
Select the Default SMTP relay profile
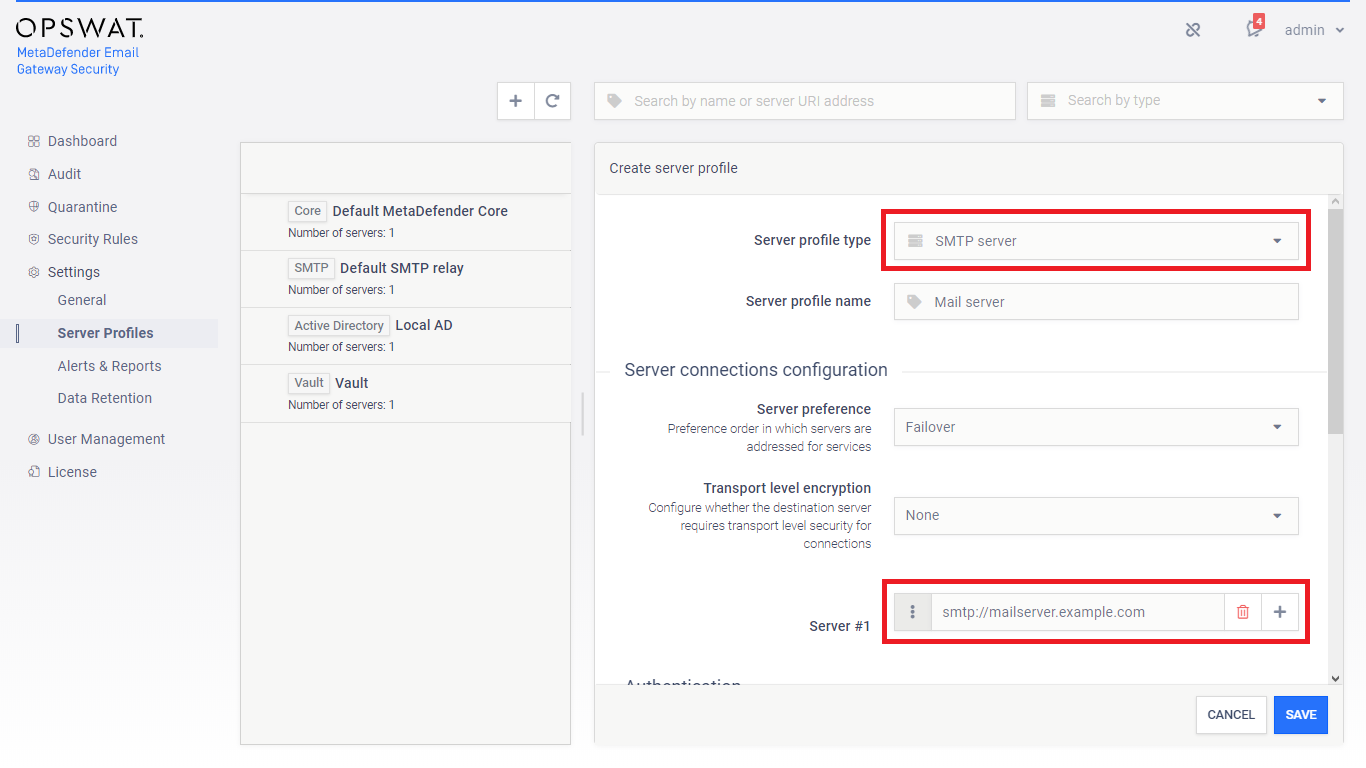pyautogui.click(x=406, y=279)
